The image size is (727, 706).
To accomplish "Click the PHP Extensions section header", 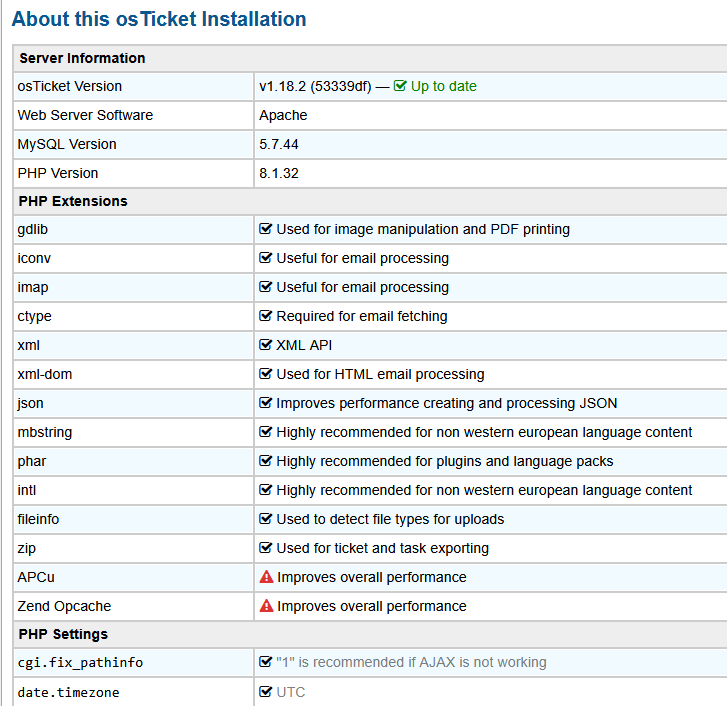I will tap(73, 201).
